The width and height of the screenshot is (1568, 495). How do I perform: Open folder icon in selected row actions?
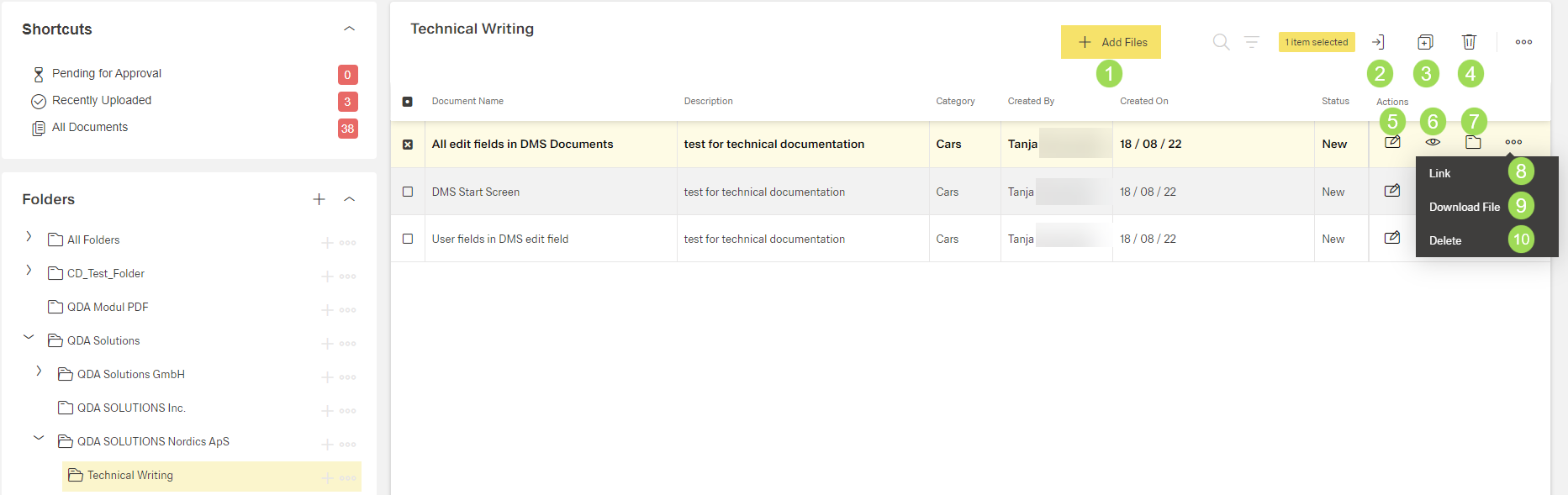(x=1473, y=143)
